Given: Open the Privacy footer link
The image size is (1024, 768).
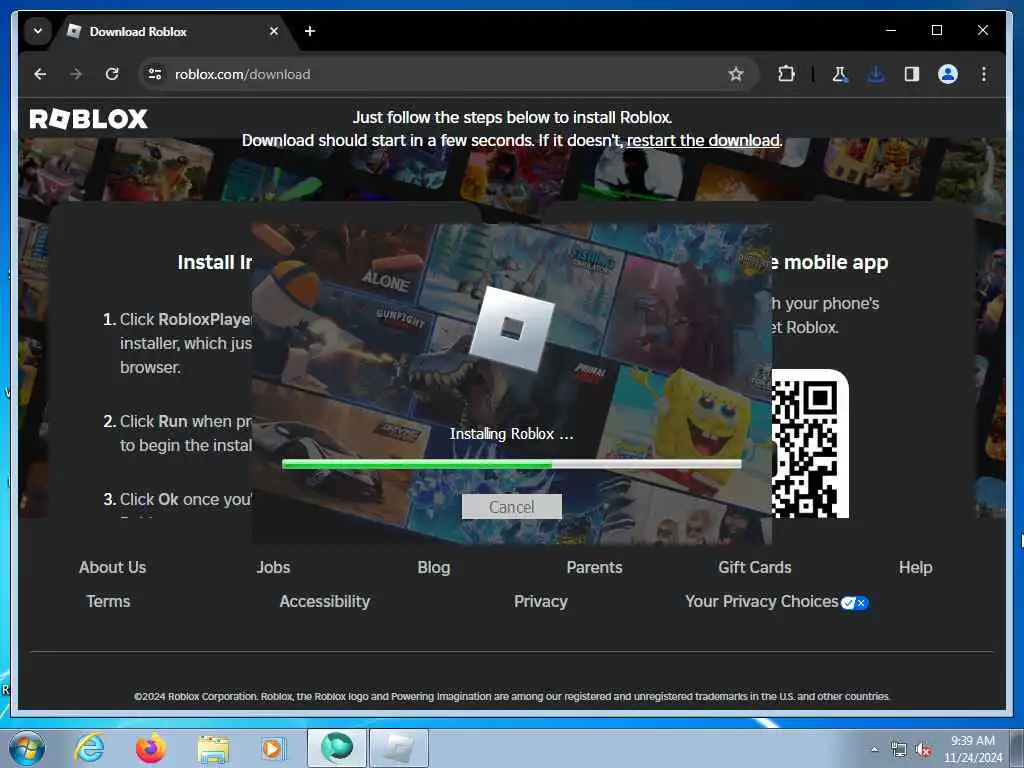Looking at the screenshot, I should coord(541,601).
